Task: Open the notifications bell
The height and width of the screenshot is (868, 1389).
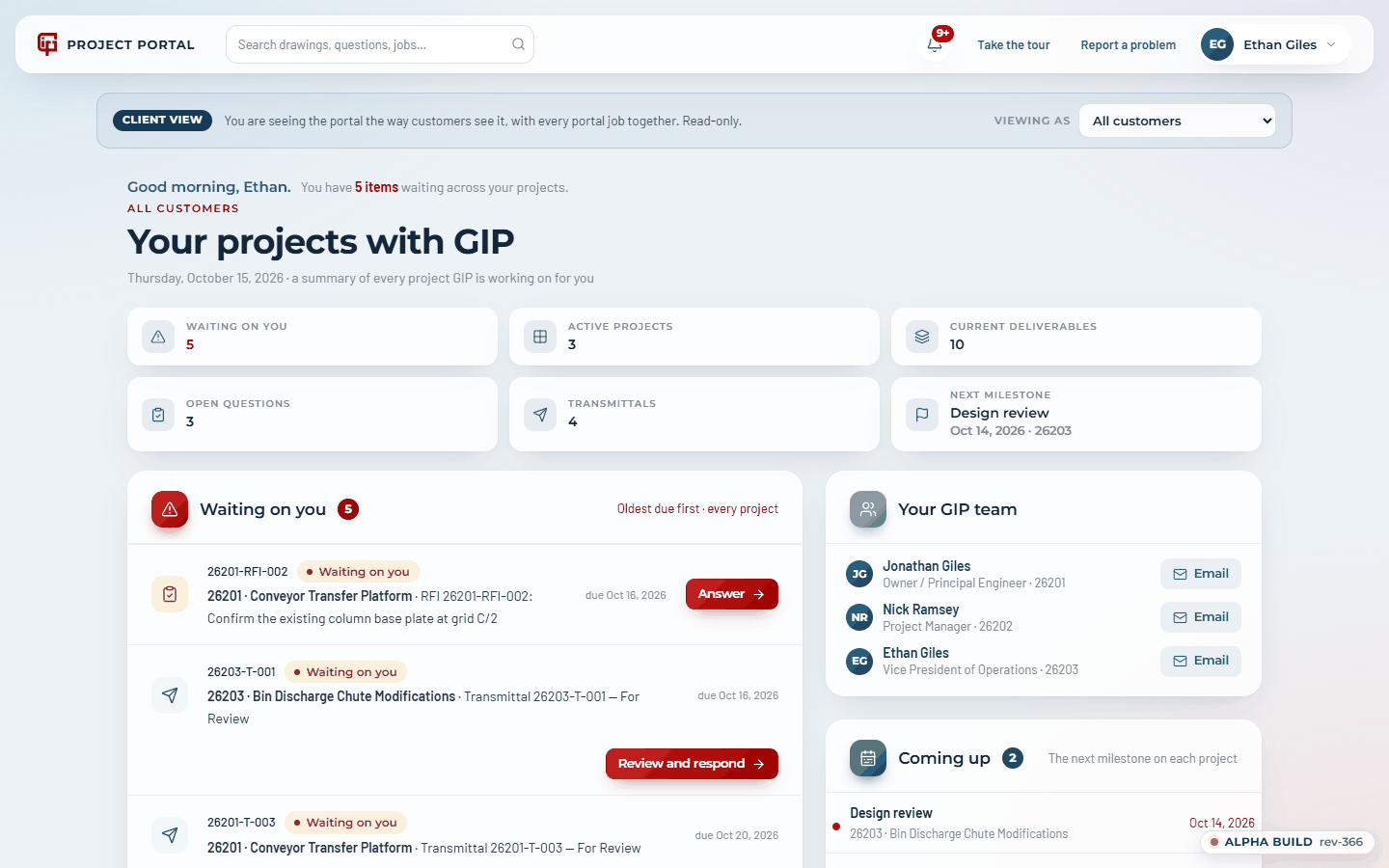Action: pyautogui.click(x=935, y=43)
